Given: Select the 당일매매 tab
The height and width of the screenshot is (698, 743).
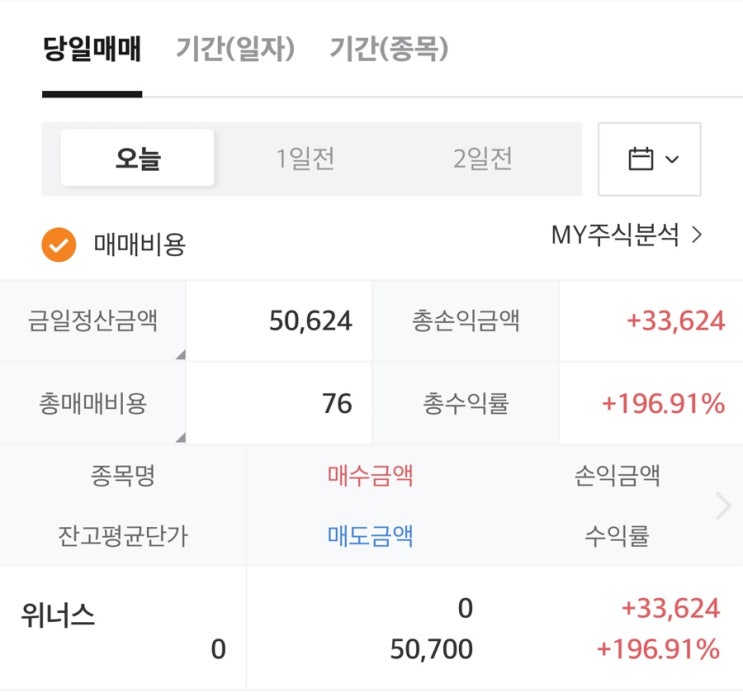Looking at the screenshot, I should point(92,48).
